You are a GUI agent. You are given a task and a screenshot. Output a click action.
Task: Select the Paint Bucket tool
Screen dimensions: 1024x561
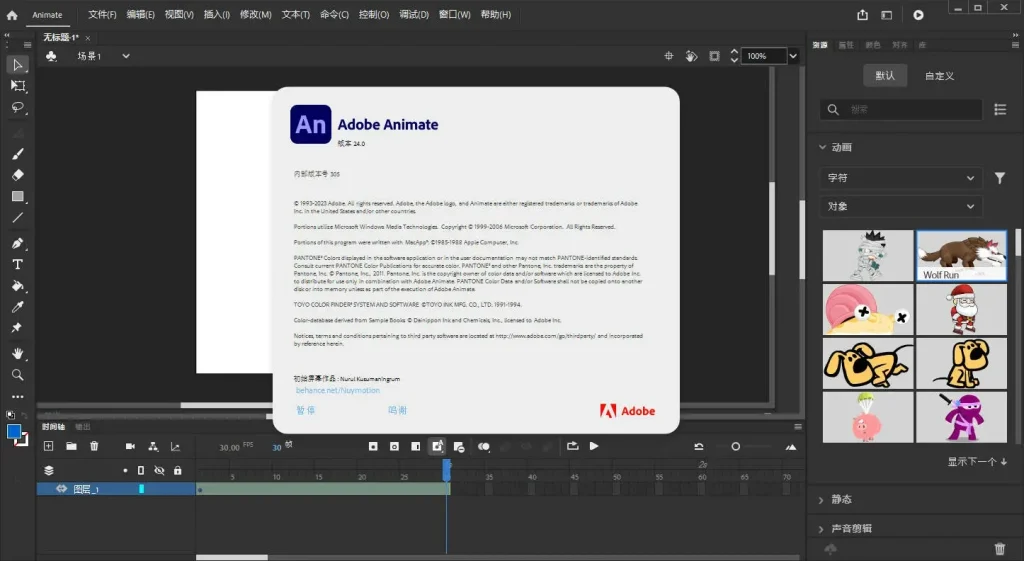point(18,286)
